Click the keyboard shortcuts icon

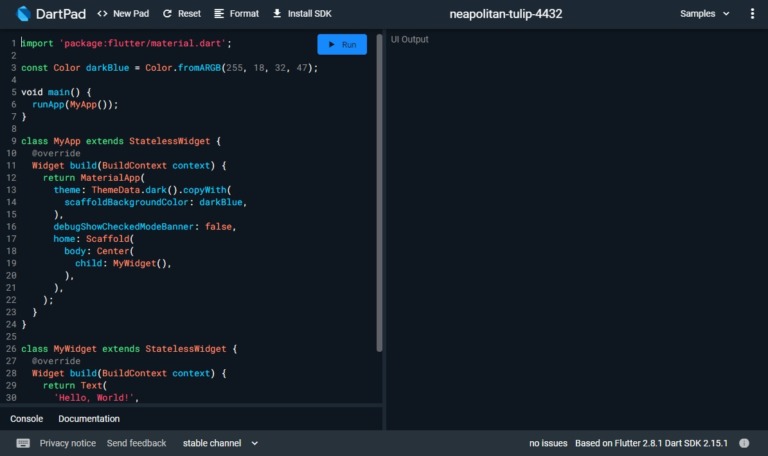[x=23, y=443]
